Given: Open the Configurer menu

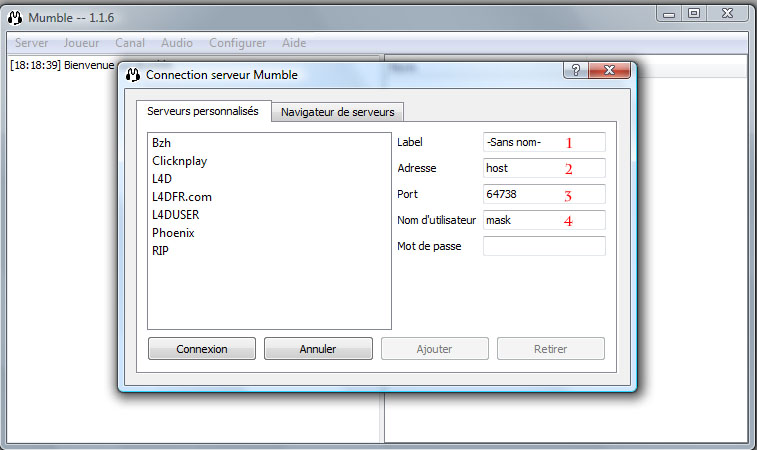Looking at the screenshot, I should (x=238, y=43).
